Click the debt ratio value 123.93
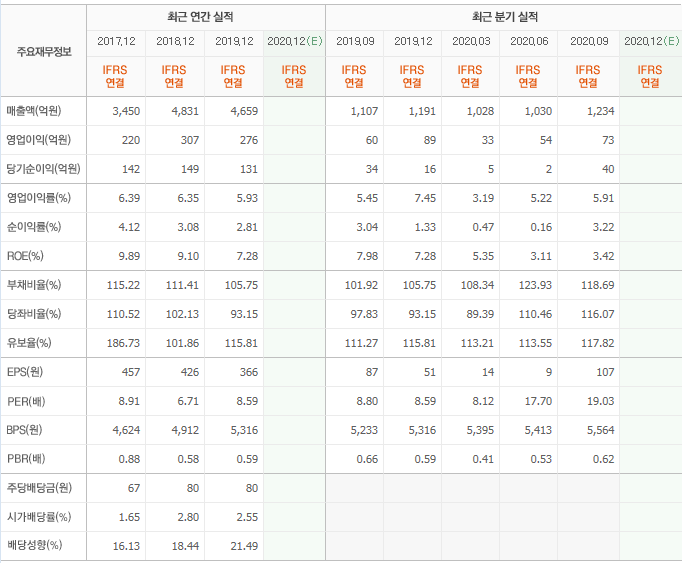Viewport: 685px width, 563px height. click(535, 285)
